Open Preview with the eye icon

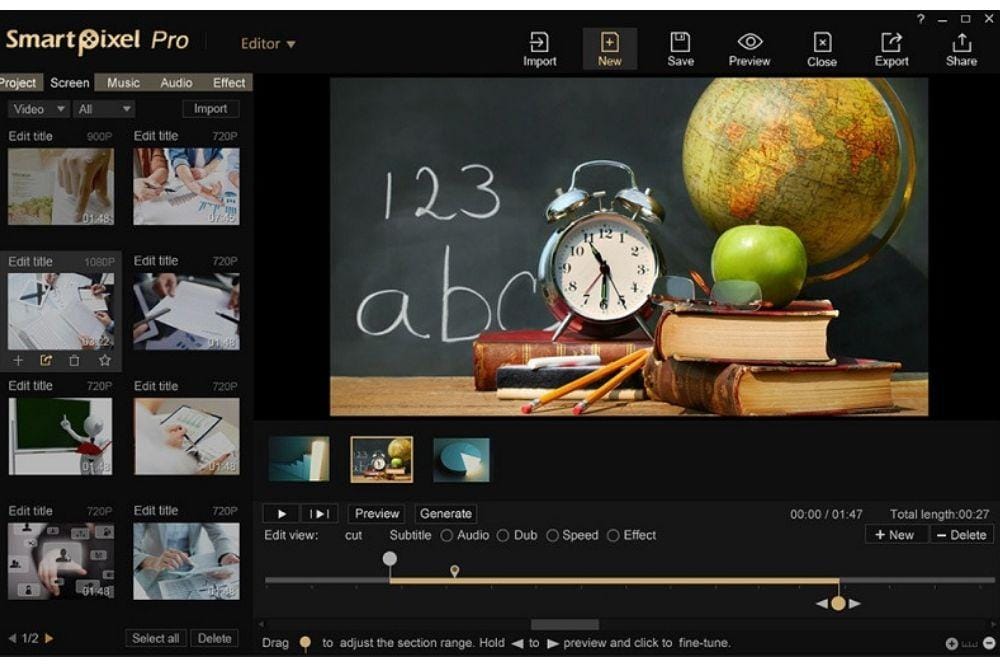tap(749, 48)
